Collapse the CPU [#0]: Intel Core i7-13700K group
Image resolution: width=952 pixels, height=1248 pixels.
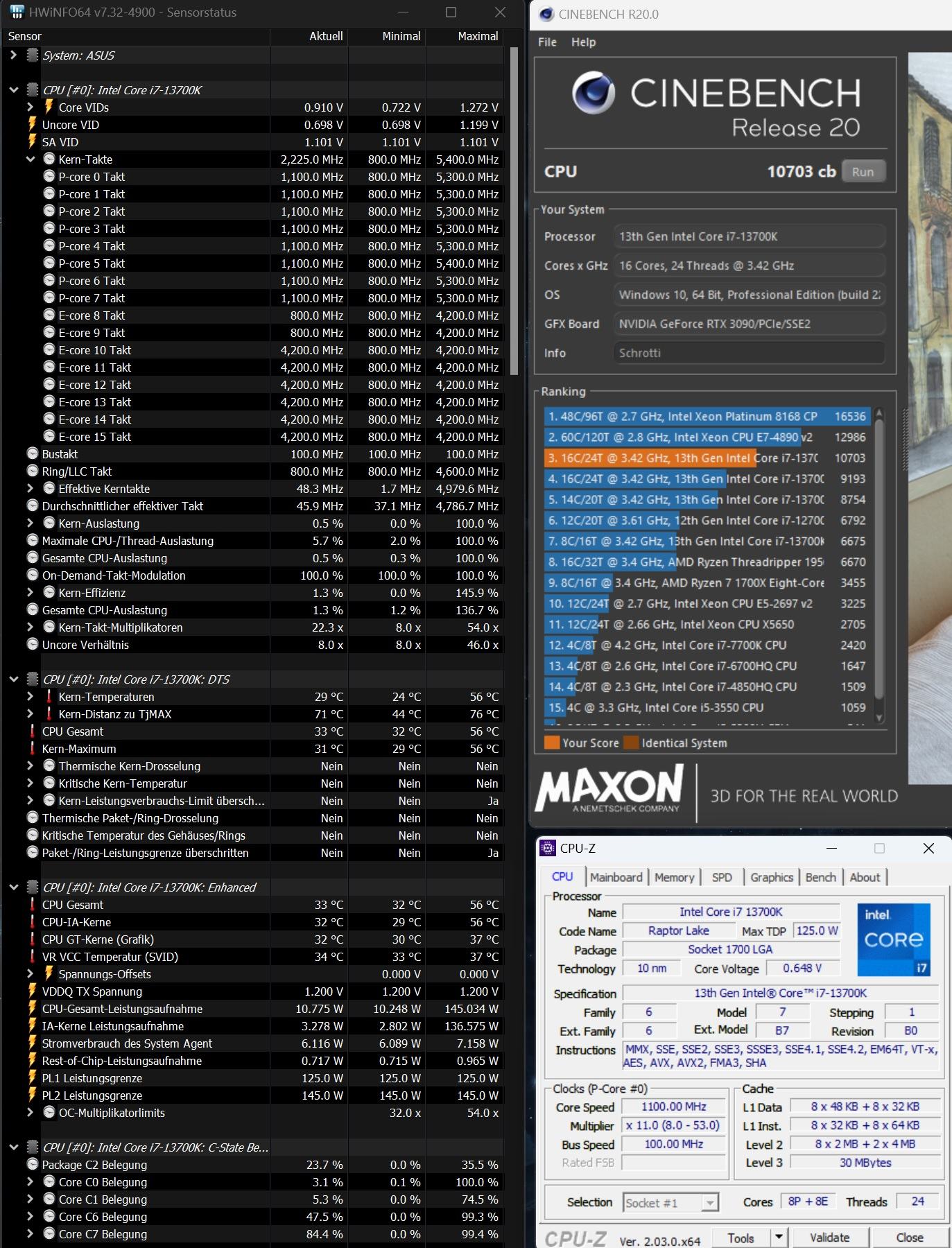13,90
